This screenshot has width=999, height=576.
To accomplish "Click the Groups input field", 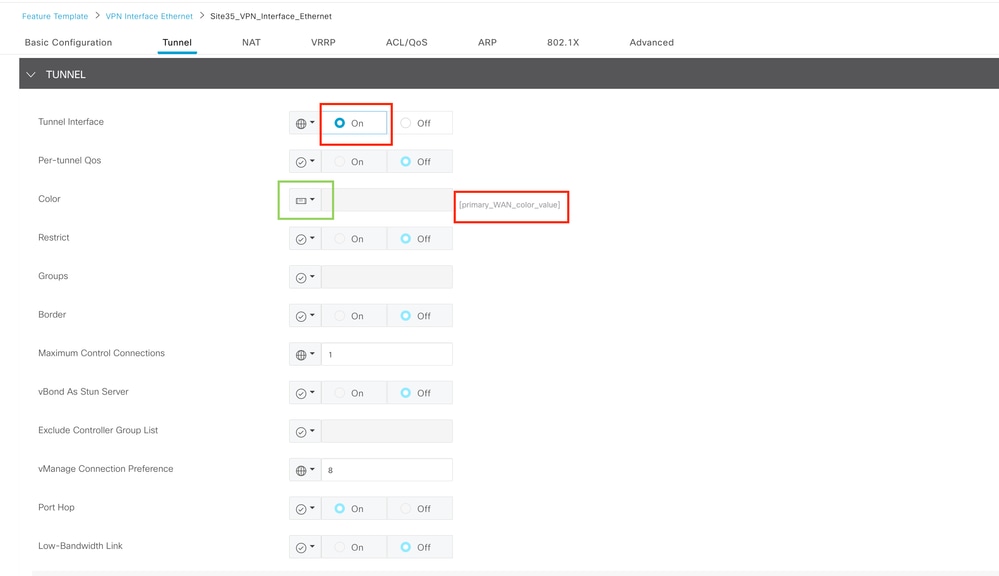I will click(387, 277).
